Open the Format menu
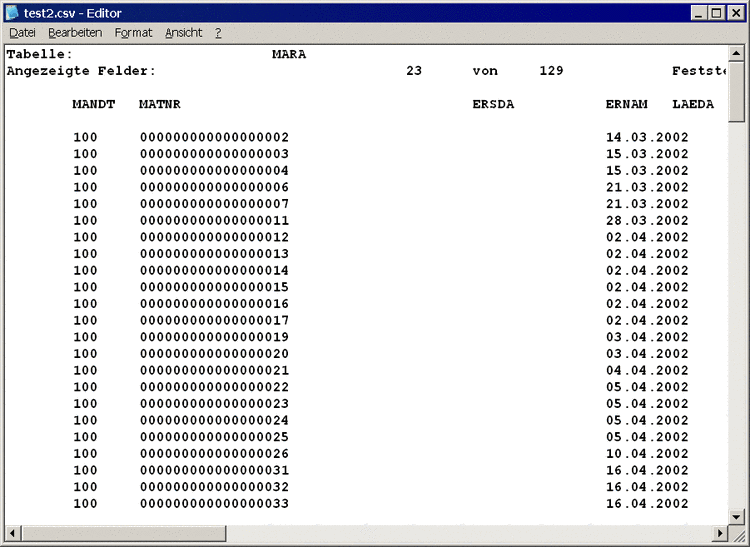Screen dimensions: 750x547 (133, 33)
